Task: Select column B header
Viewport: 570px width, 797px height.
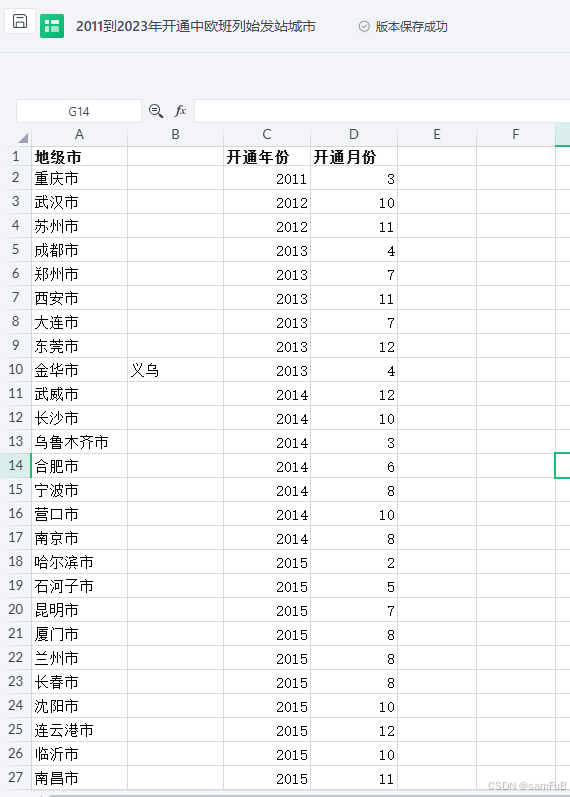Action: point(175,134)
